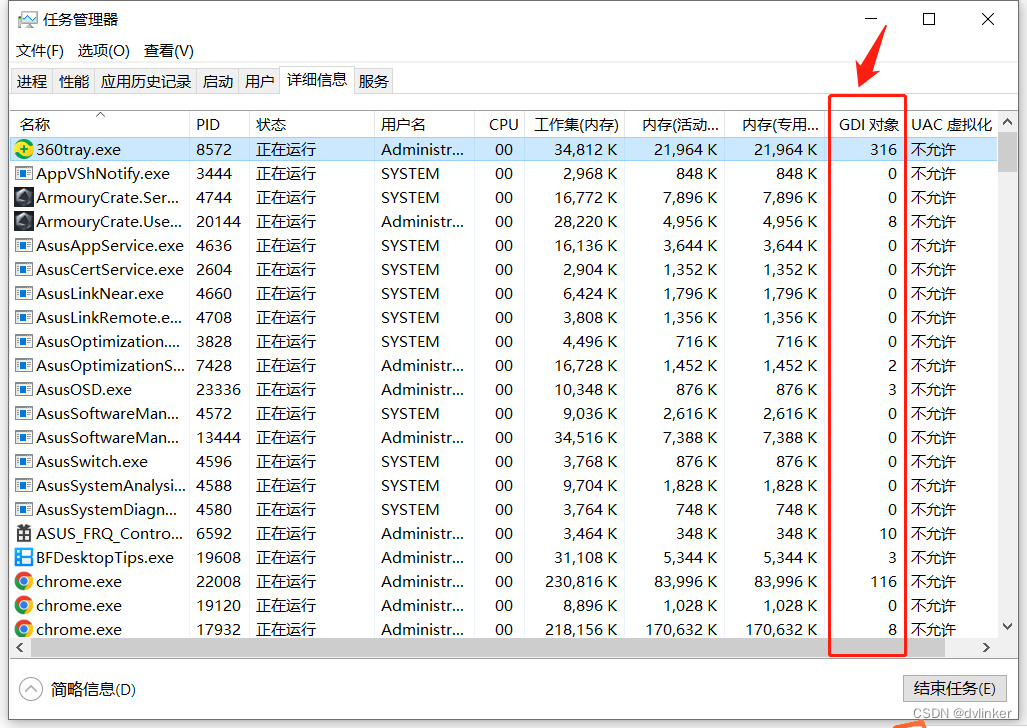
Task: Switch to the 应用历史记录 tab
Action: [145, 81]
